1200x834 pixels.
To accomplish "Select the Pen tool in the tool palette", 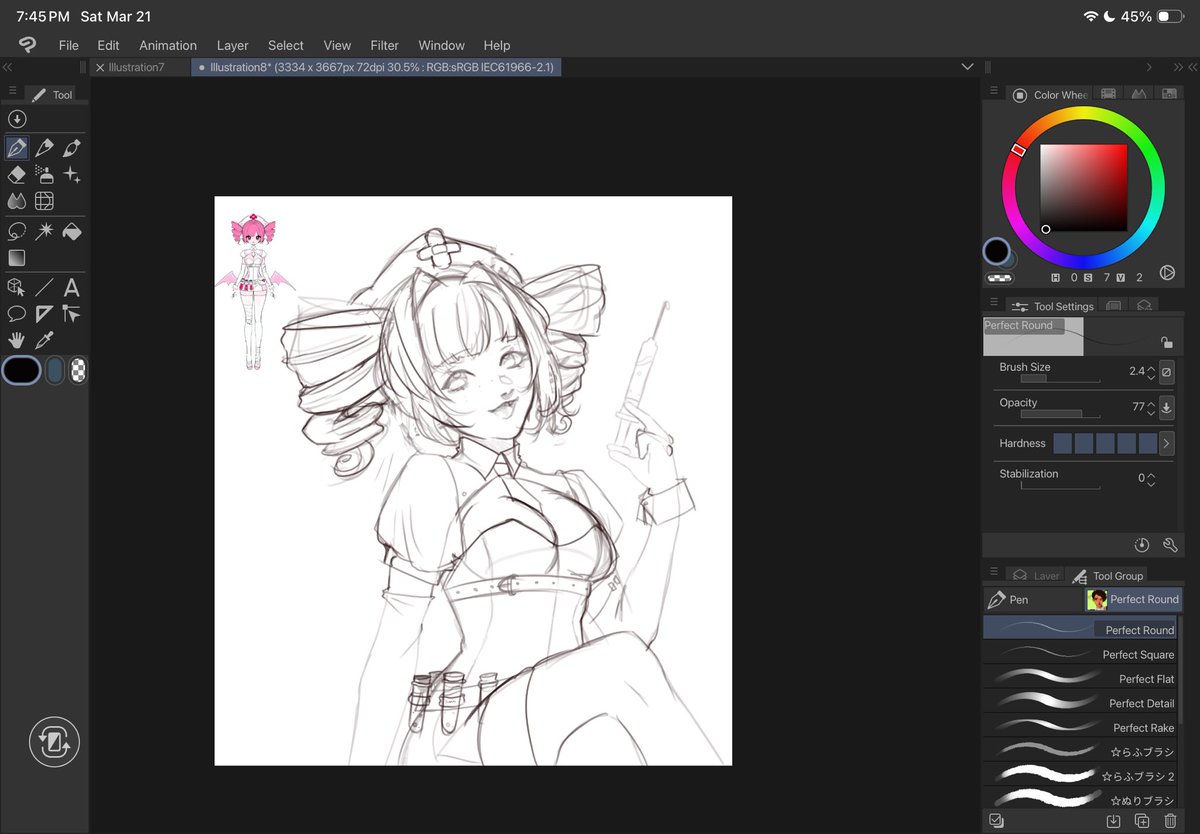I will (x=17, y=148).
